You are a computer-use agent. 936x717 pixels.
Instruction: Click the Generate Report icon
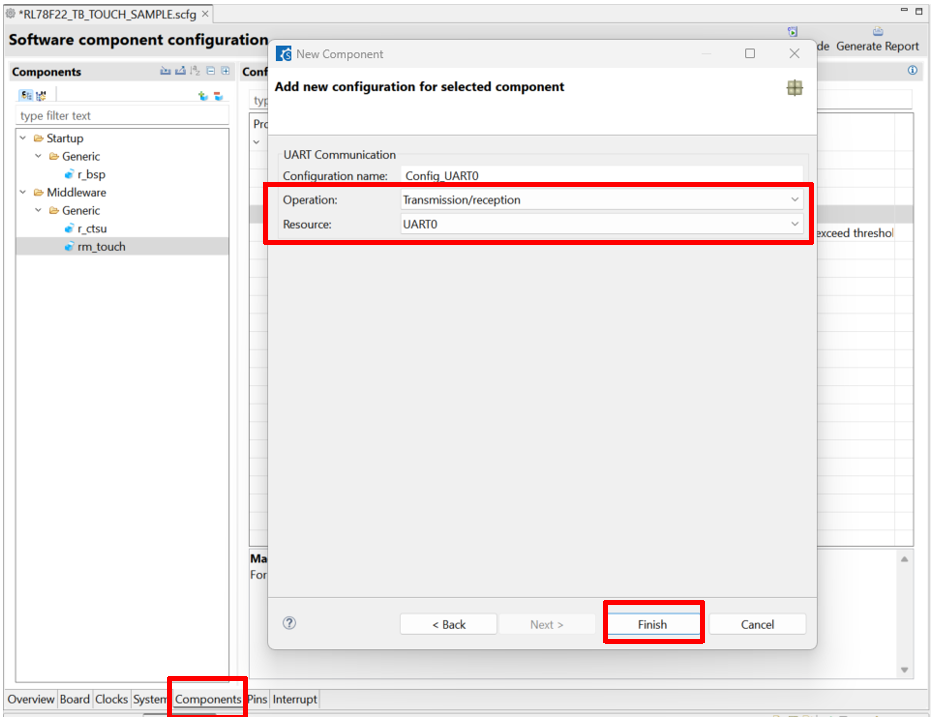tap(877, 33)
